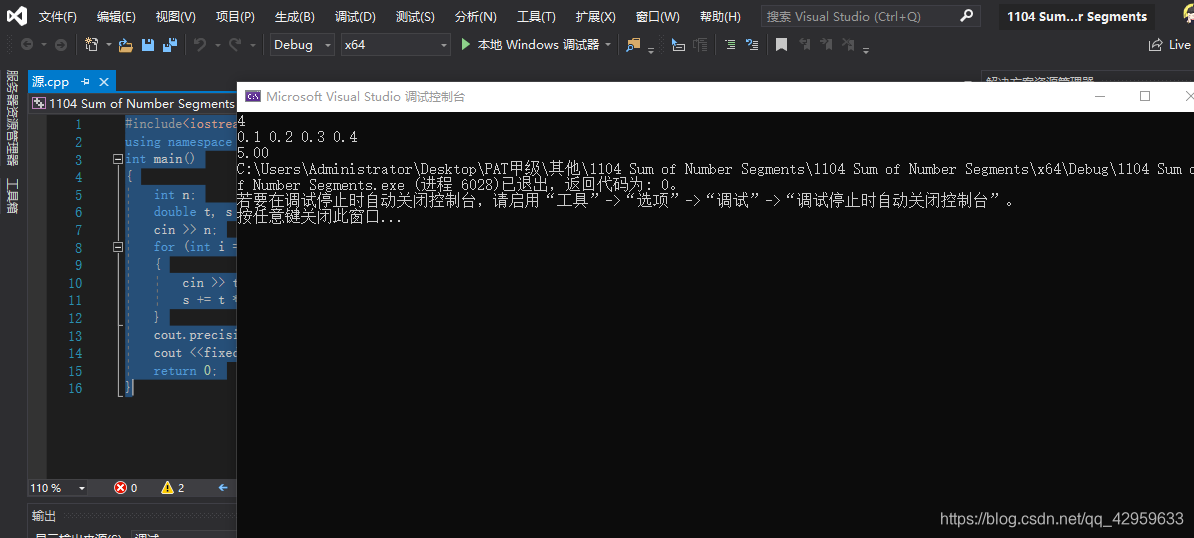Open the navigate backward history dropdown
The image size is (1194, 538).
[43, 45]
